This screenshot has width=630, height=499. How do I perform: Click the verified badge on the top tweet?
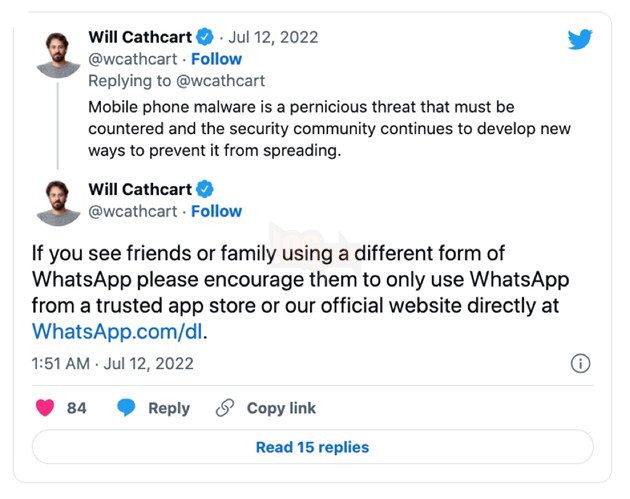206,38
